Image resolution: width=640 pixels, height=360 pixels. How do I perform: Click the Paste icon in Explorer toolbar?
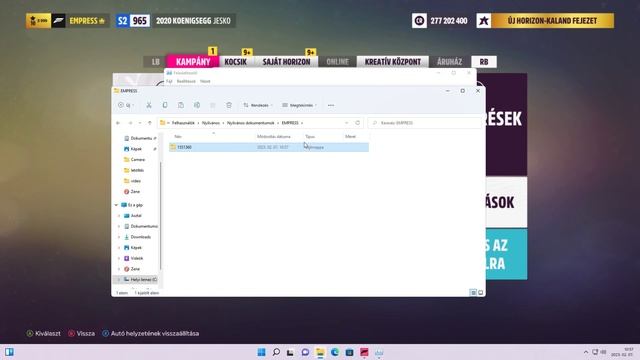[181, 105]
